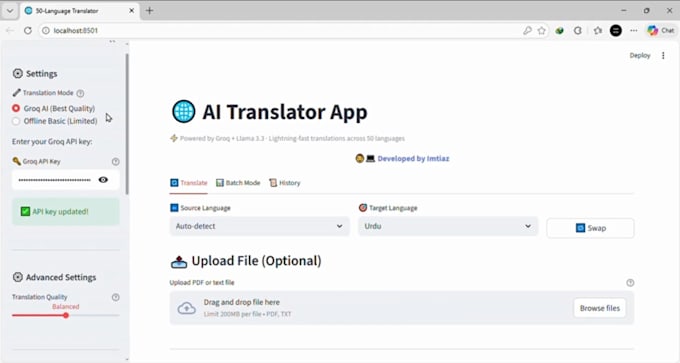The width and height of the screenshot is (680, 363).
Task: Go back with the browser back arrow
Action: click(10, 30)
